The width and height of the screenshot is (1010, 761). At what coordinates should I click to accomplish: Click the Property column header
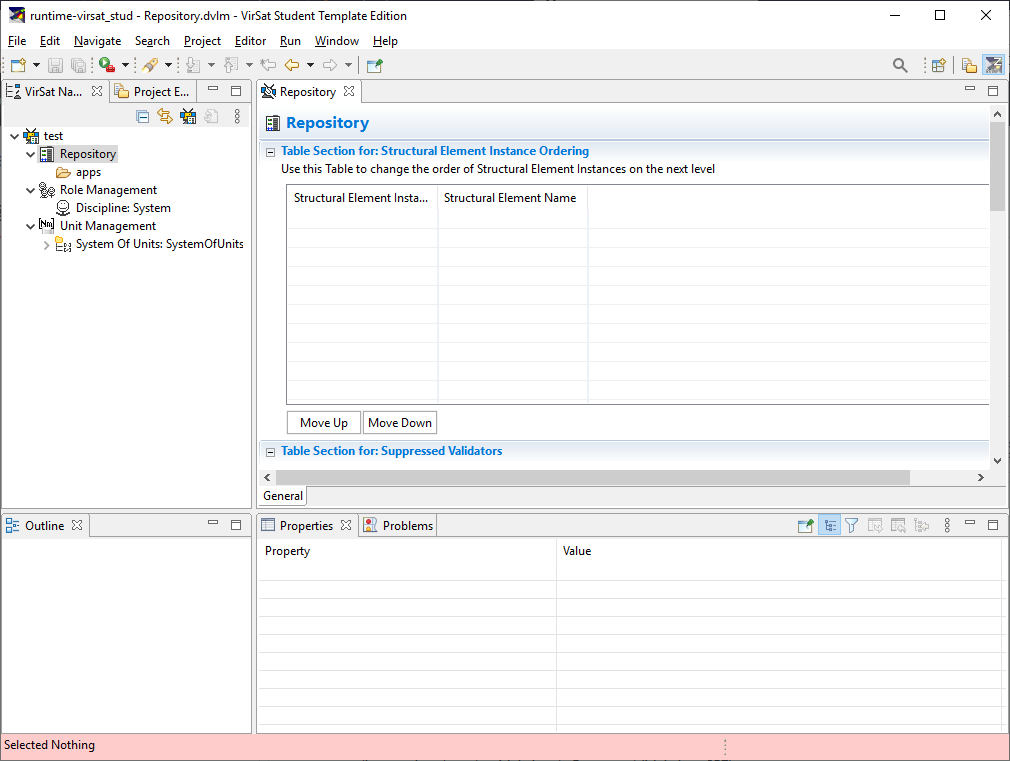coord(407,551)
